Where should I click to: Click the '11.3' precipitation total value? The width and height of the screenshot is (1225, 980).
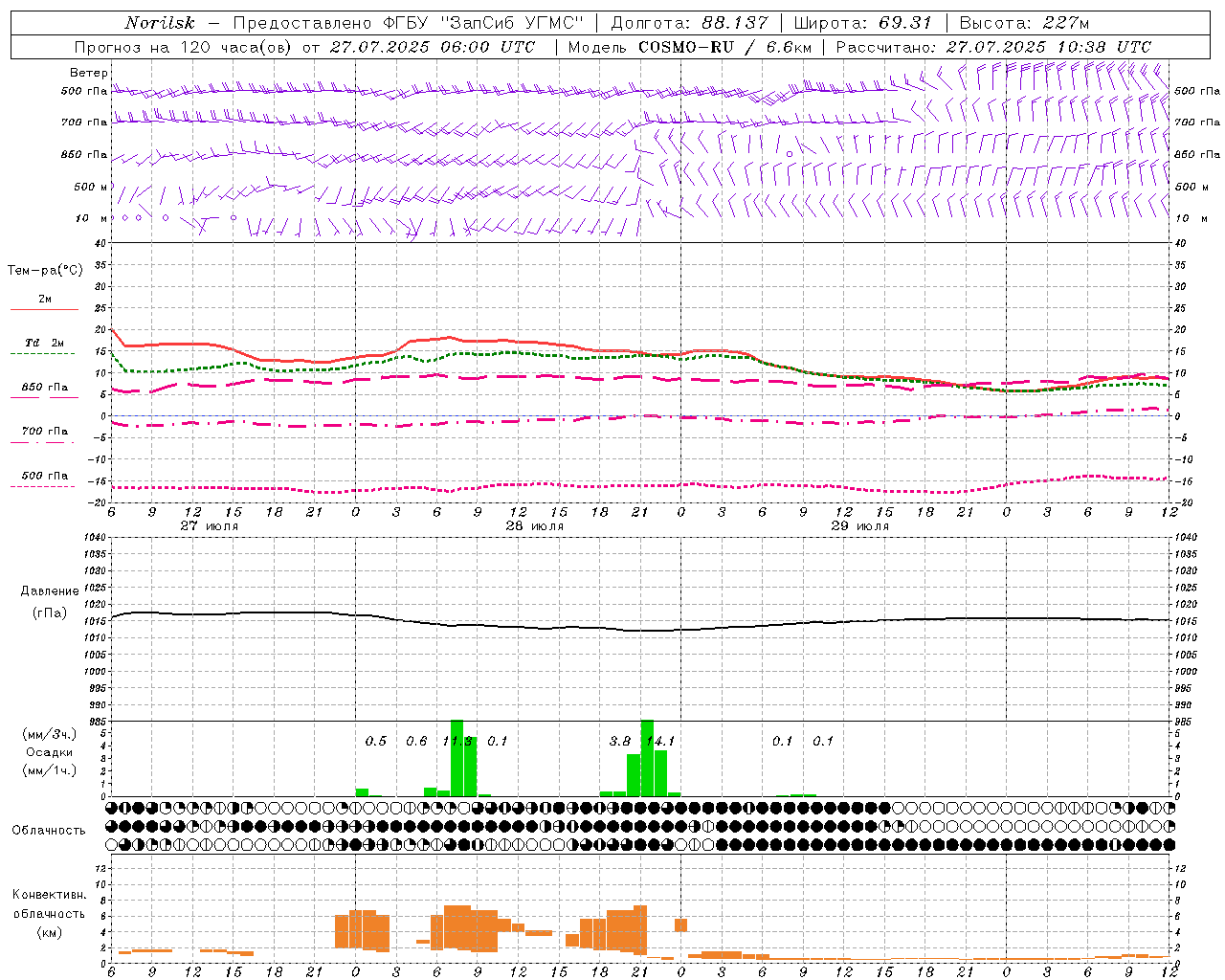pos(457,742)
